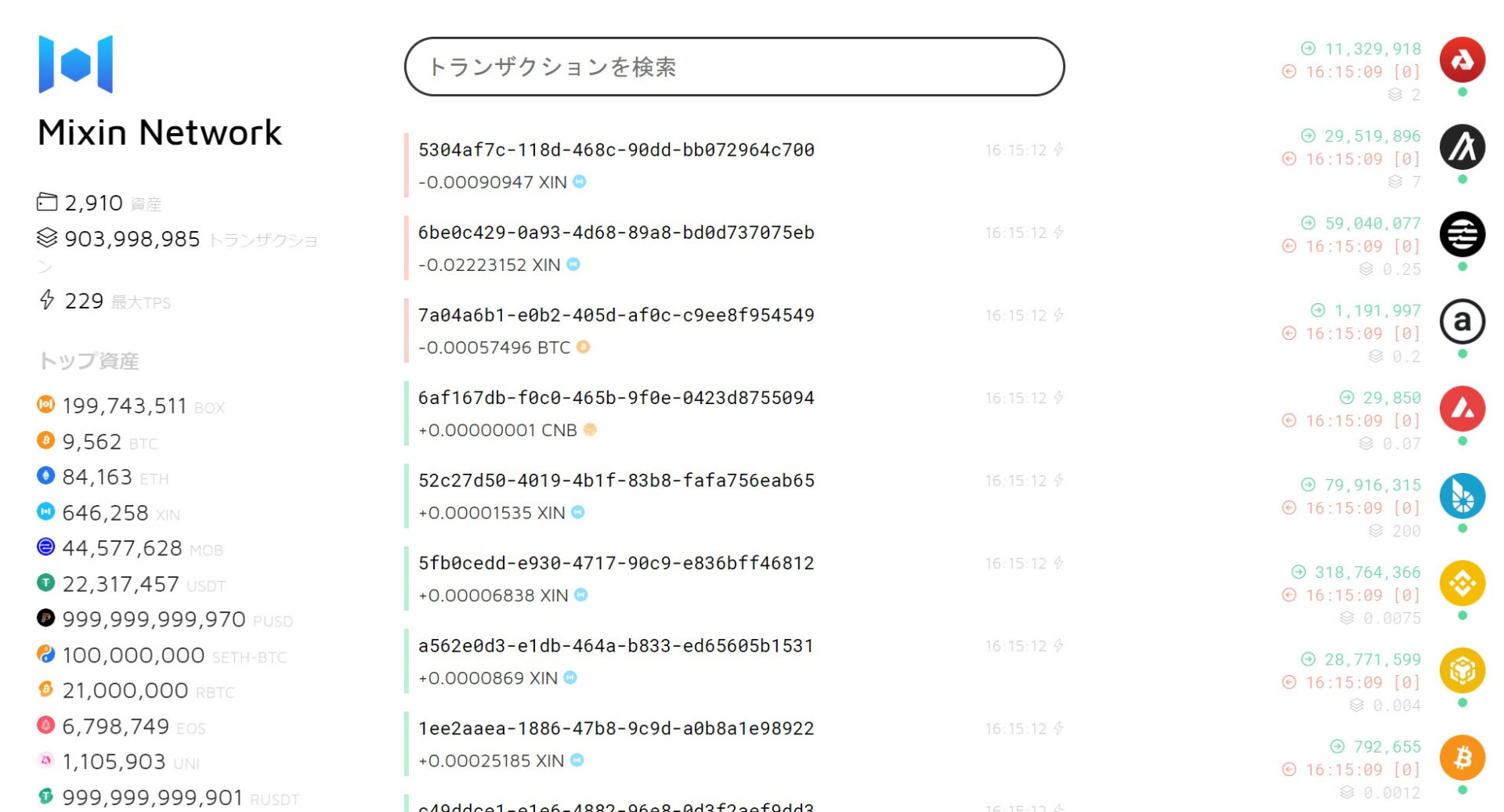Click the ETH asset icon in top assets
Screen dimensions: 1504x812
pos(45,475)
